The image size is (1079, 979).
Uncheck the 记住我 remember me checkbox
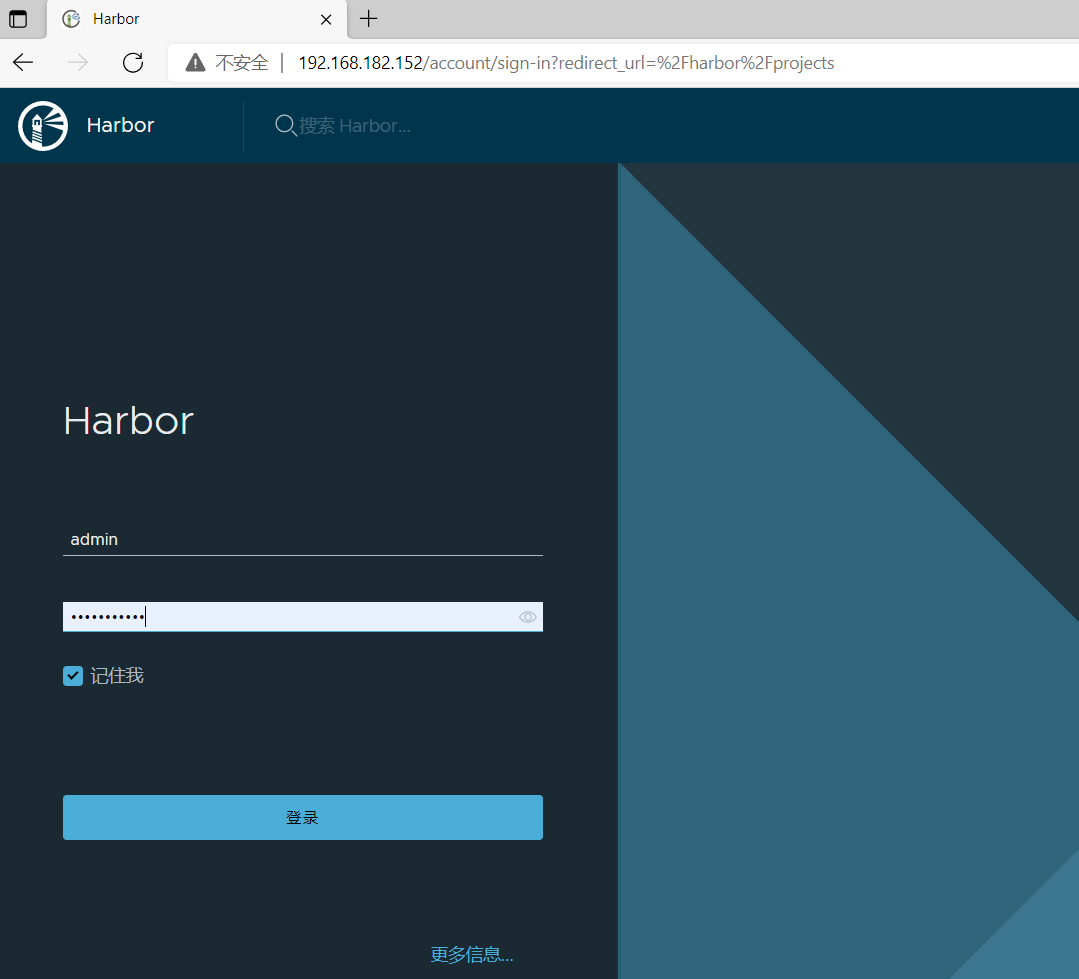[73, 676]
